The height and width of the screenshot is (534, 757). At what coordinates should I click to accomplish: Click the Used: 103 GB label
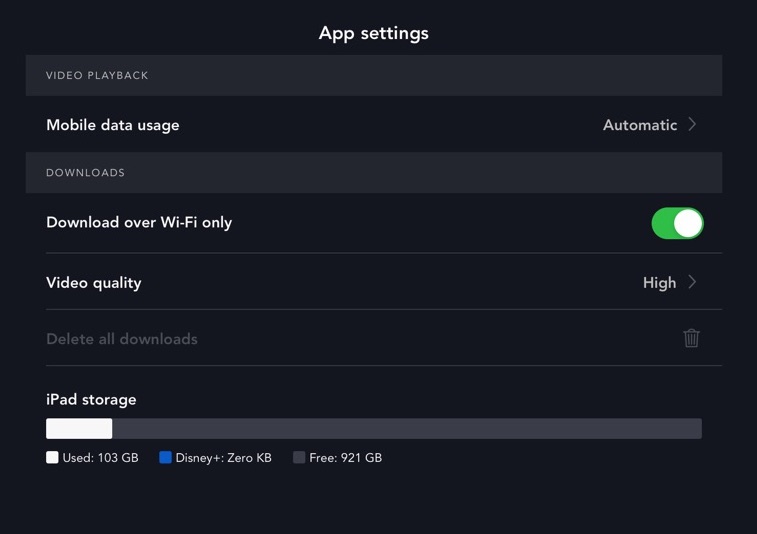coord(100,458)
